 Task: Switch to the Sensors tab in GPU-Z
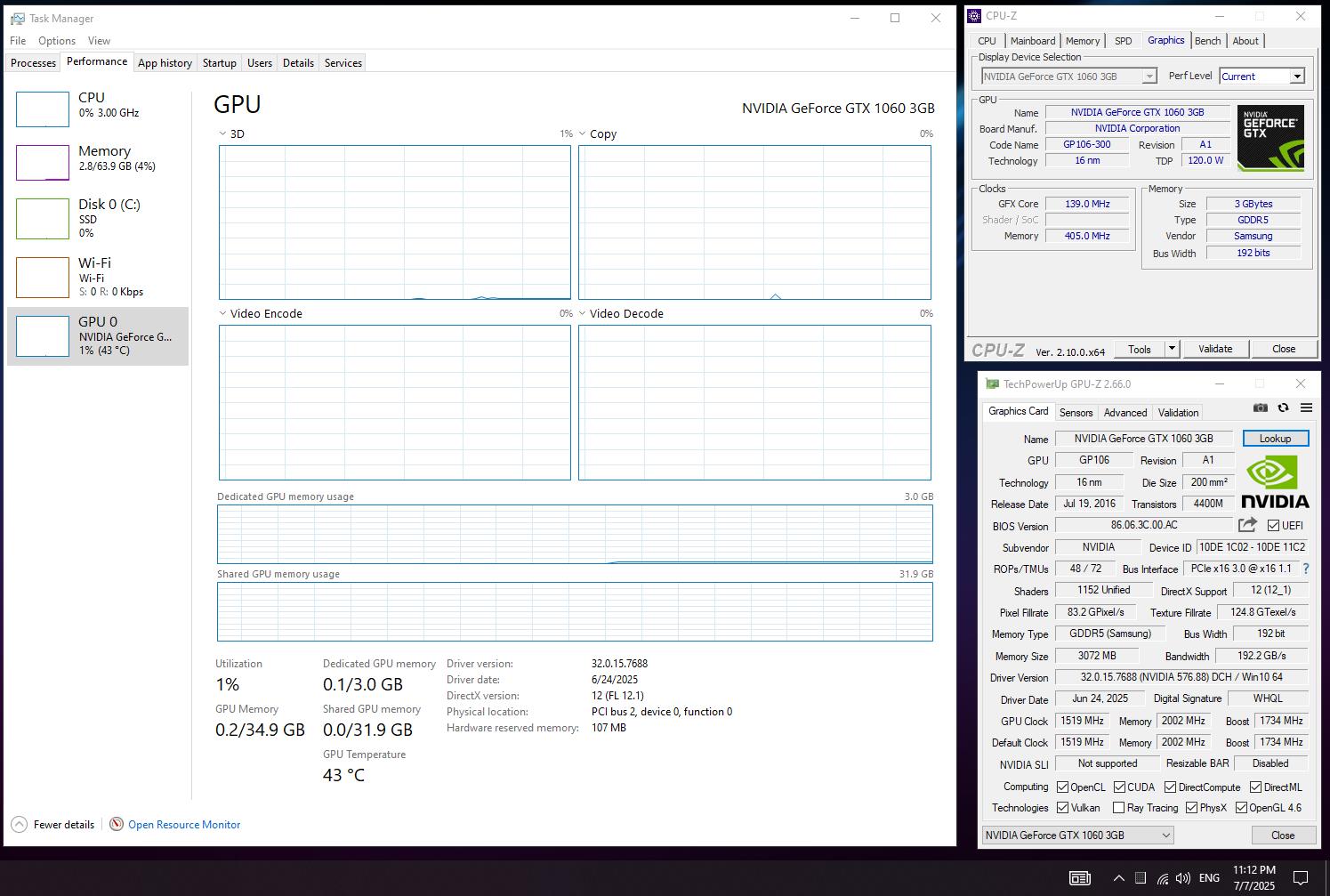1076,413
